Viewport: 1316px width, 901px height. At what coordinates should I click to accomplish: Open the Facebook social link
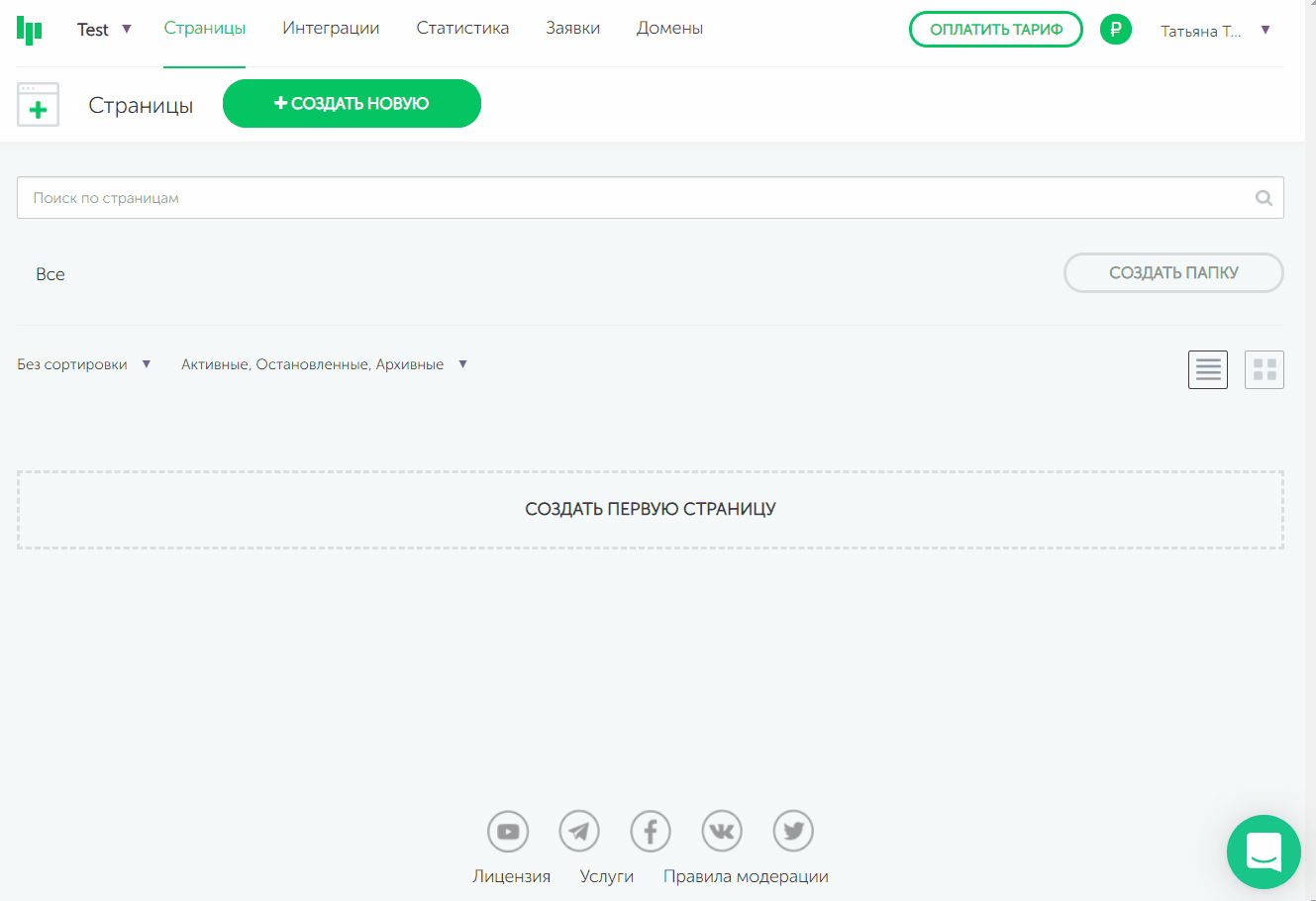651,832
